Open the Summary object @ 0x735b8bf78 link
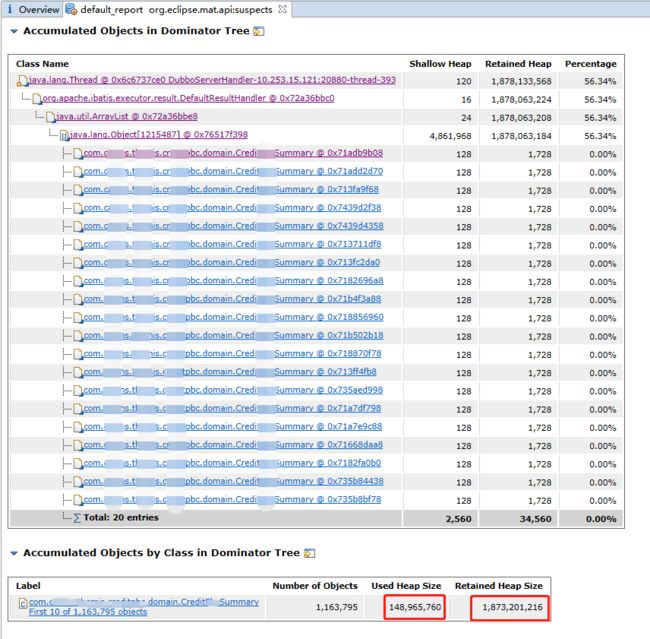The width and height of the screenshot is (650, 639). pos(232,500)
